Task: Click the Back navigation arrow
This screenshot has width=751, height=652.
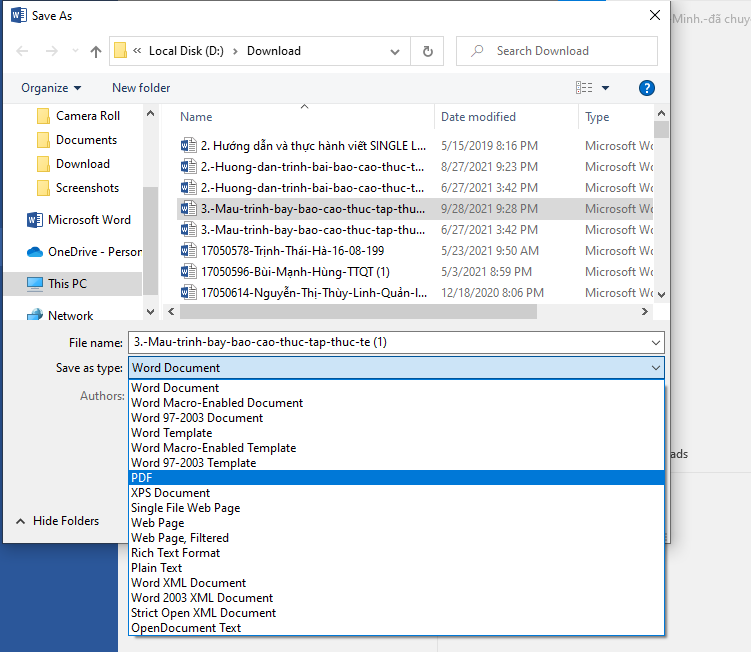Action: coord(22,51)
